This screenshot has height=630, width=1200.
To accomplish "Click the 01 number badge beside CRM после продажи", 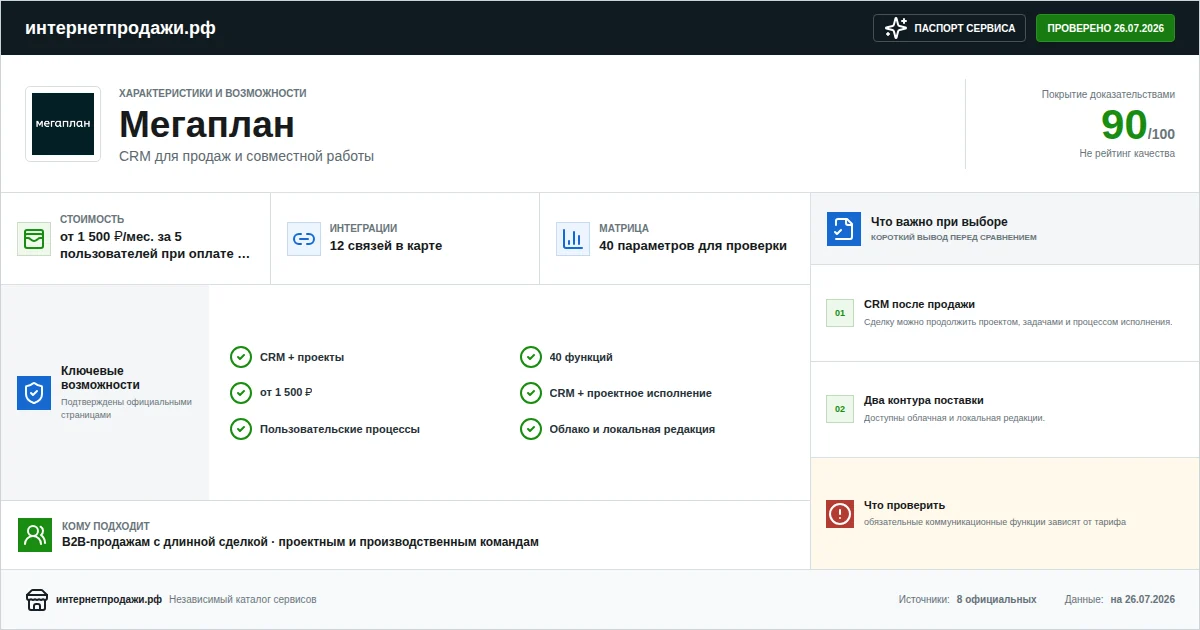I will [x=840, y=313].
